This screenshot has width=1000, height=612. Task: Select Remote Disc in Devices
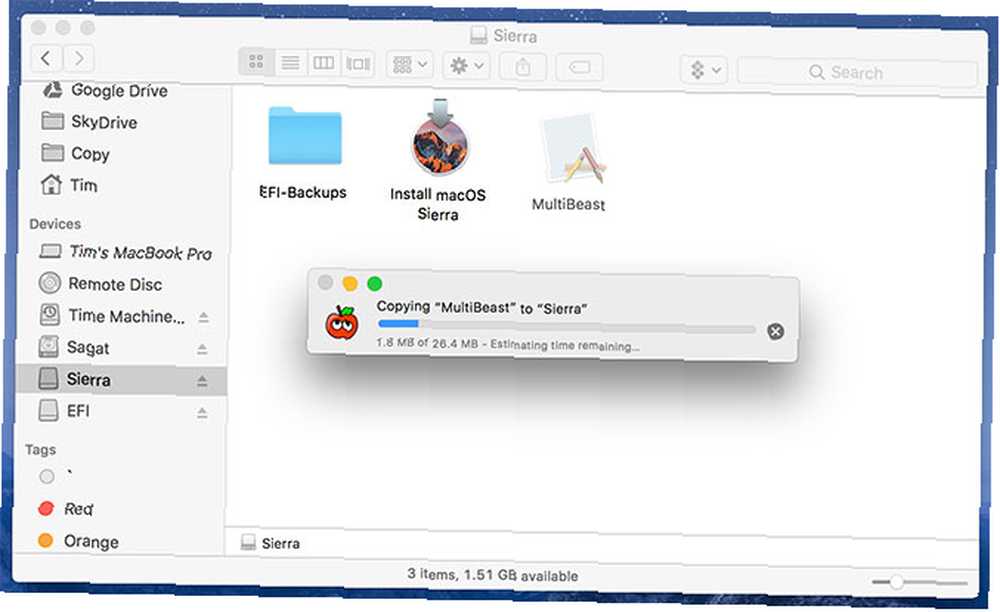pyautogui.click(x=100, y=284)
